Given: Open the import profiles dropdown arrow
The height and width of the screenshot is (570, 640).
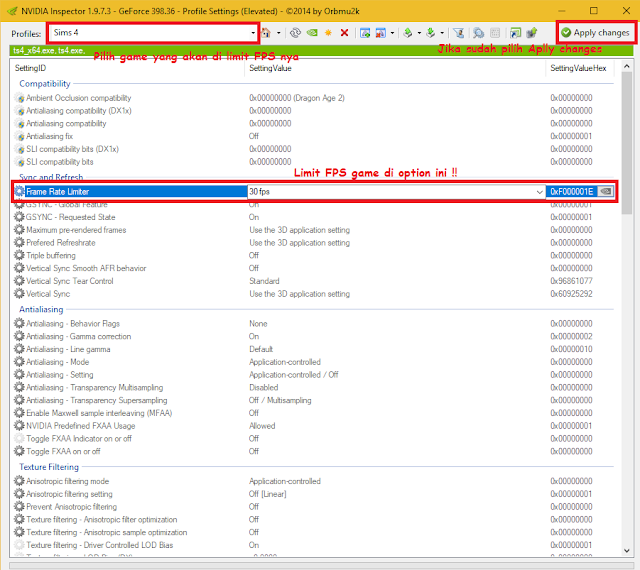Looking at the screenshot, I should pos(442,33).
